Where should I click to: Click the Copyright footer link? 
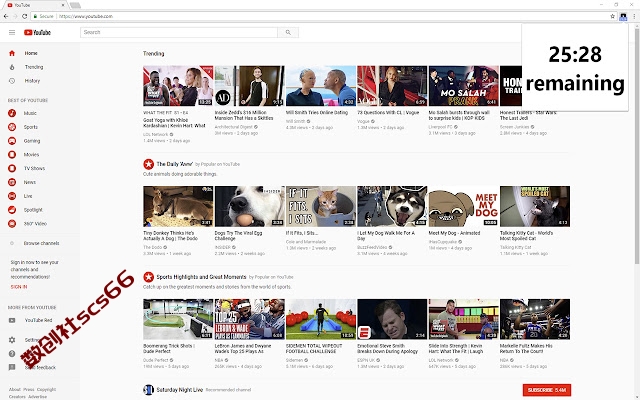pos(46,389)
